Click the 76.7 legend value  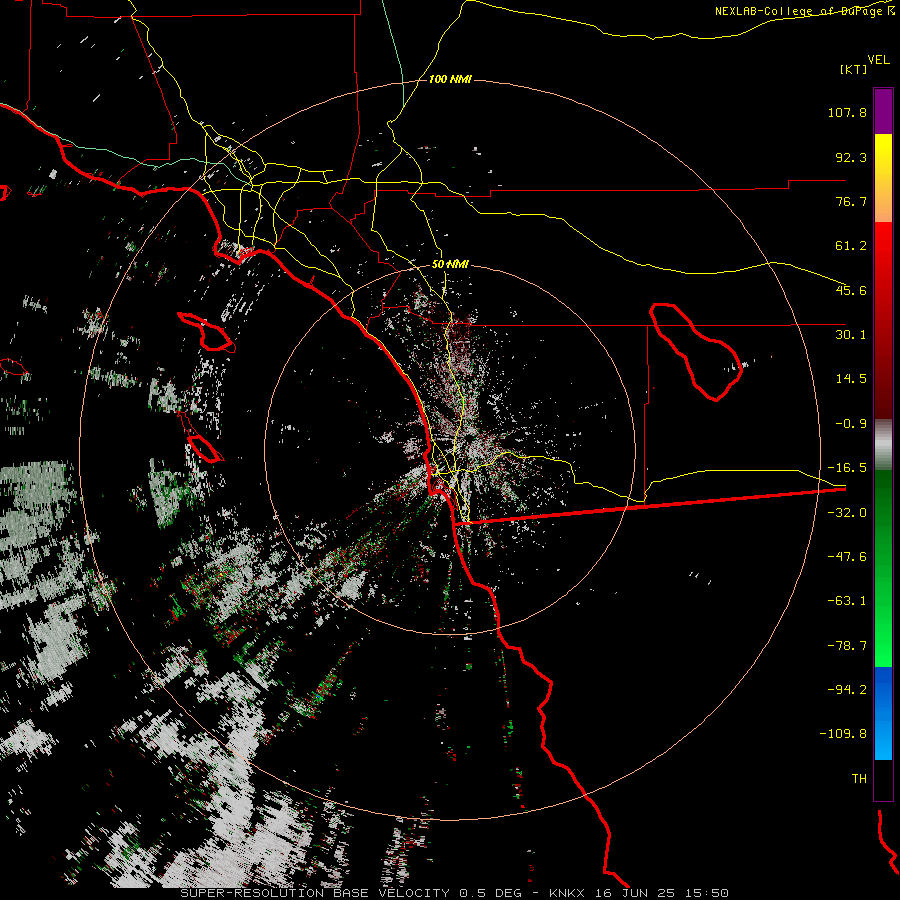(851, 201)
